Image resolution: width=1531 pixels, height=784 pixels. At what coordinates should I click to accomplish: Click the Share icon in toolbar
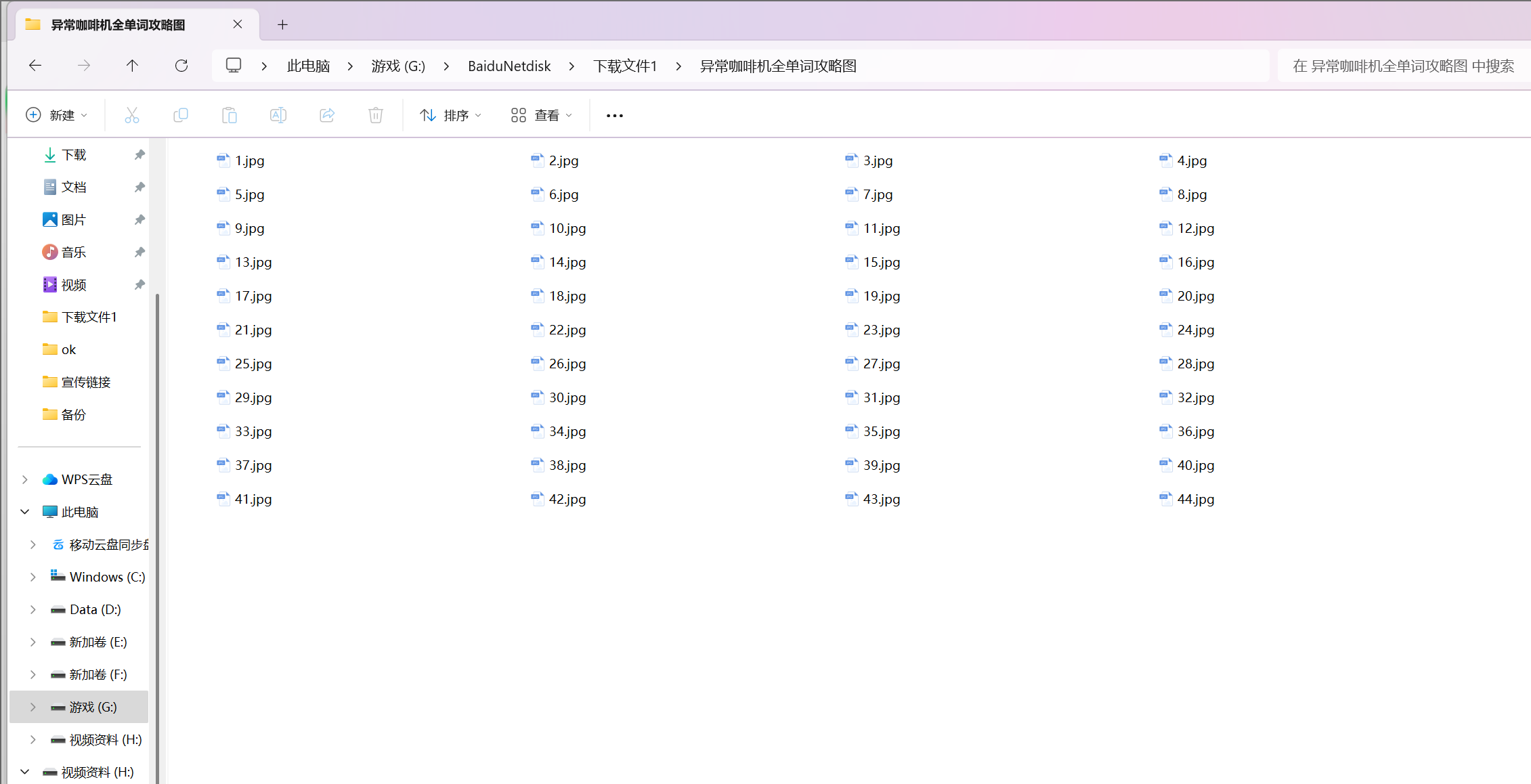coord(327,115)
